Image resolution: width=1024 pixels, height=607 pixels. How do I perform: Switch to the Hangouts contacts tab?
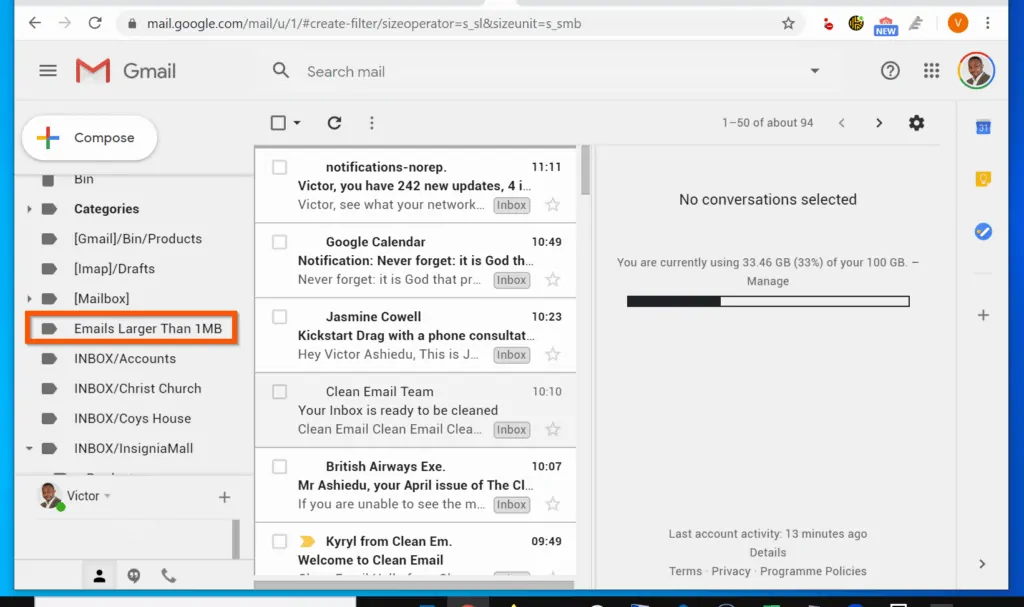click(x=98, y=575)
